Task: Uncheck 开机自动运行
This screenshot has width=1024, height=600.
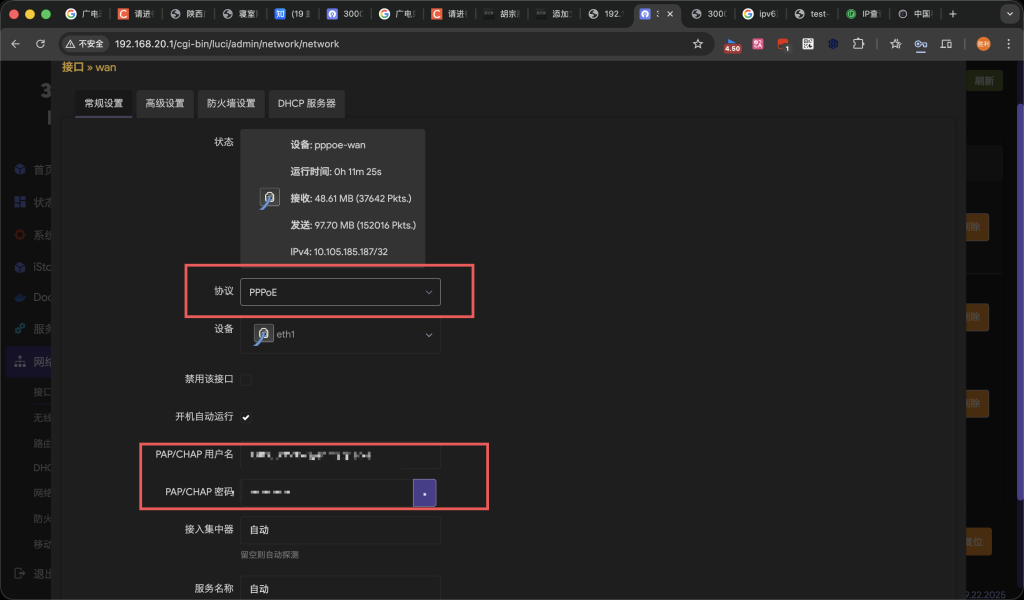Action: pyautogui.click(x=246, y=415)
